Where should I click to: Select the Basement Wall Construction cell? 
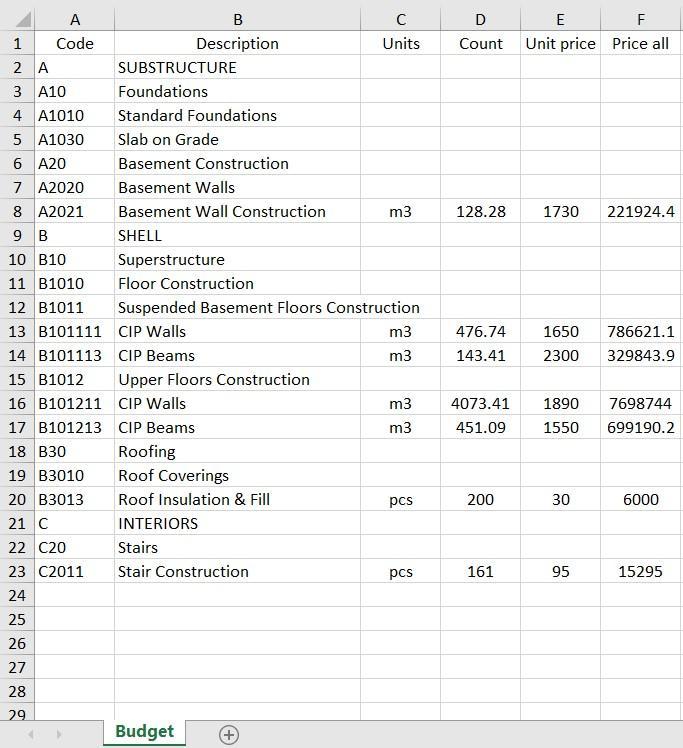(x=238, y=211)
